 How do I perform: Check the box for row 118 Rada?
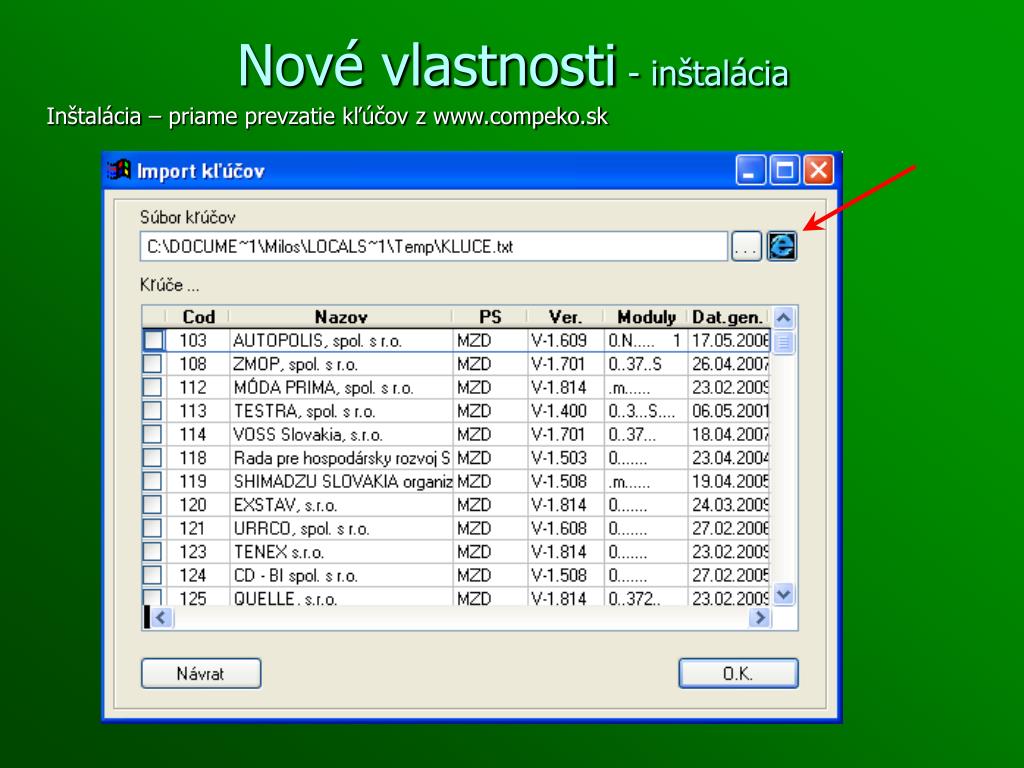(x=153, y=458)
